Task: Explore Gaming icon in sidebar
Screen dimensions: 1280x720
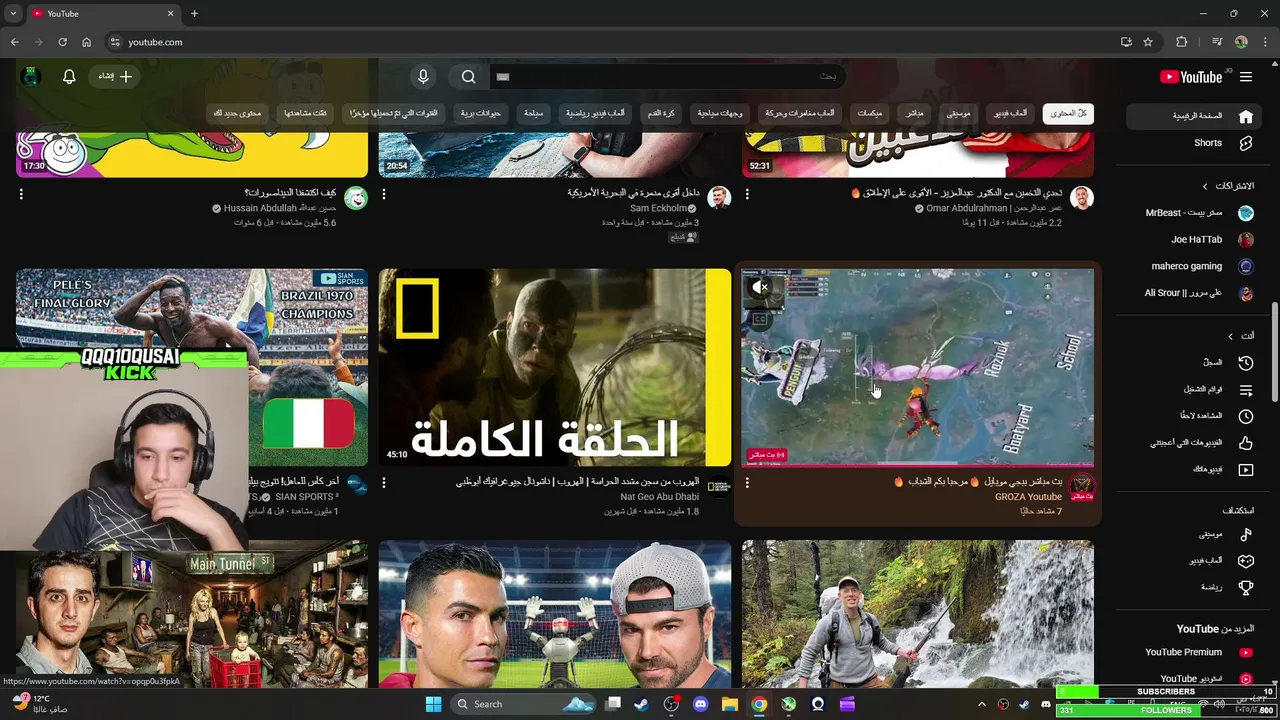Action: click(1246, 561)
